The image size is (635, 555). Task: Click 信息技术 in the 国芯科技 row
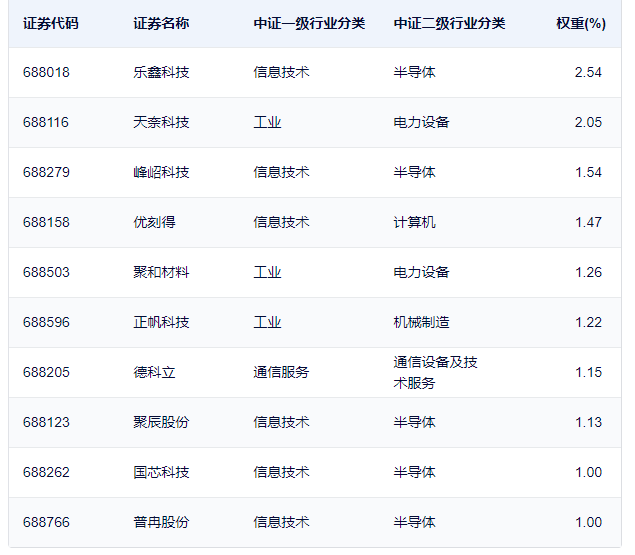(281, 472)
